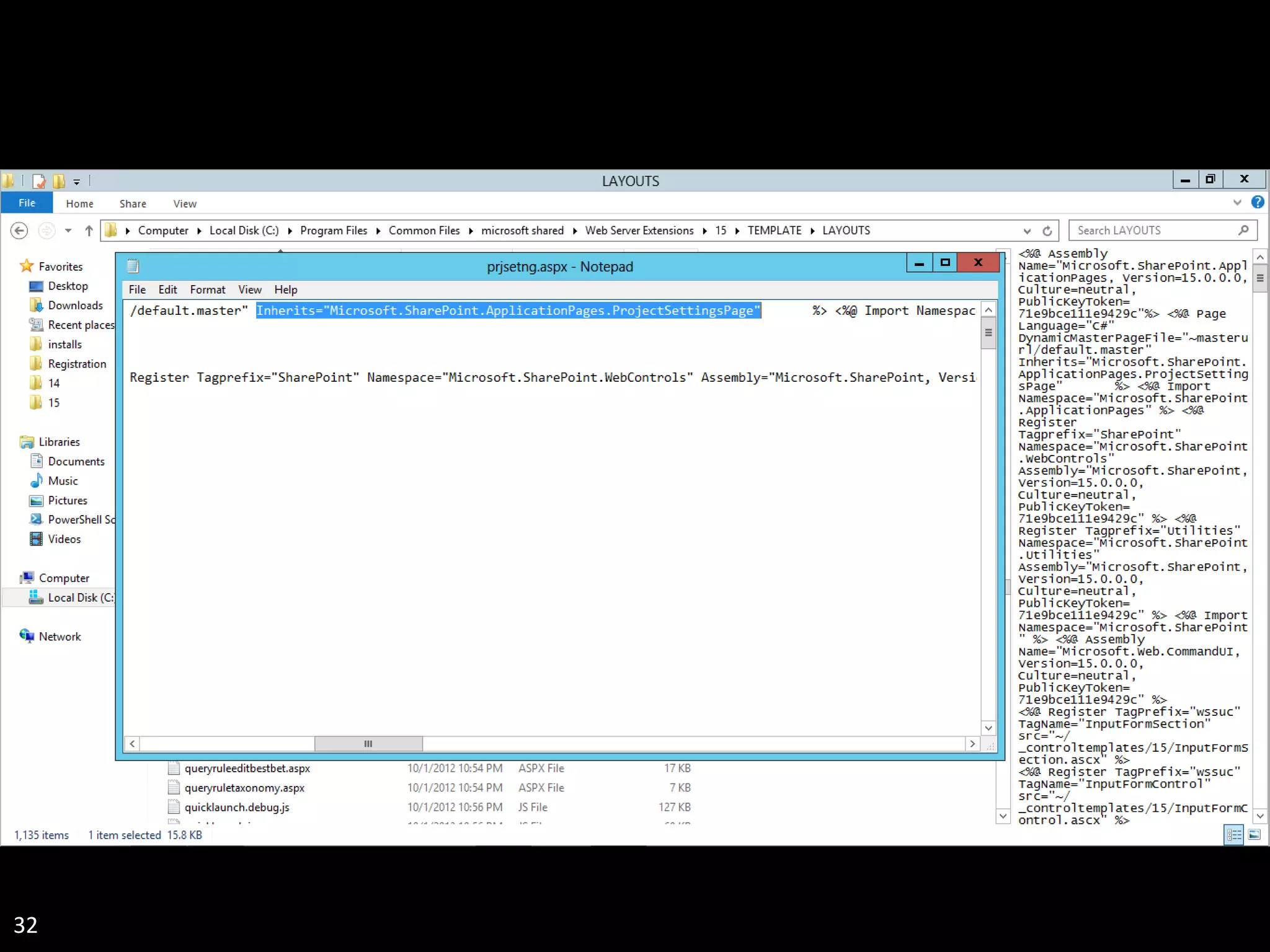Select the queryruletaxonomy.aspx file

244,788
